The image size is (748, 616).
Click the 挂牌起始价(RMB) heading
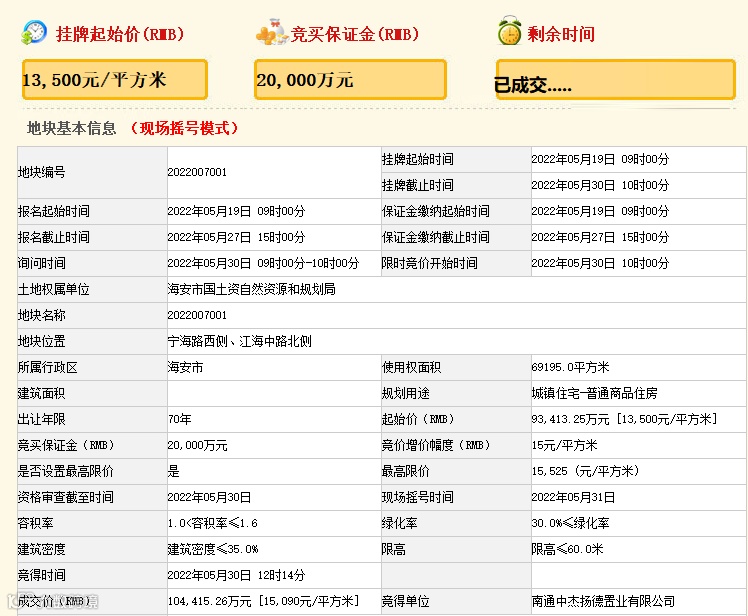(120, 34)
